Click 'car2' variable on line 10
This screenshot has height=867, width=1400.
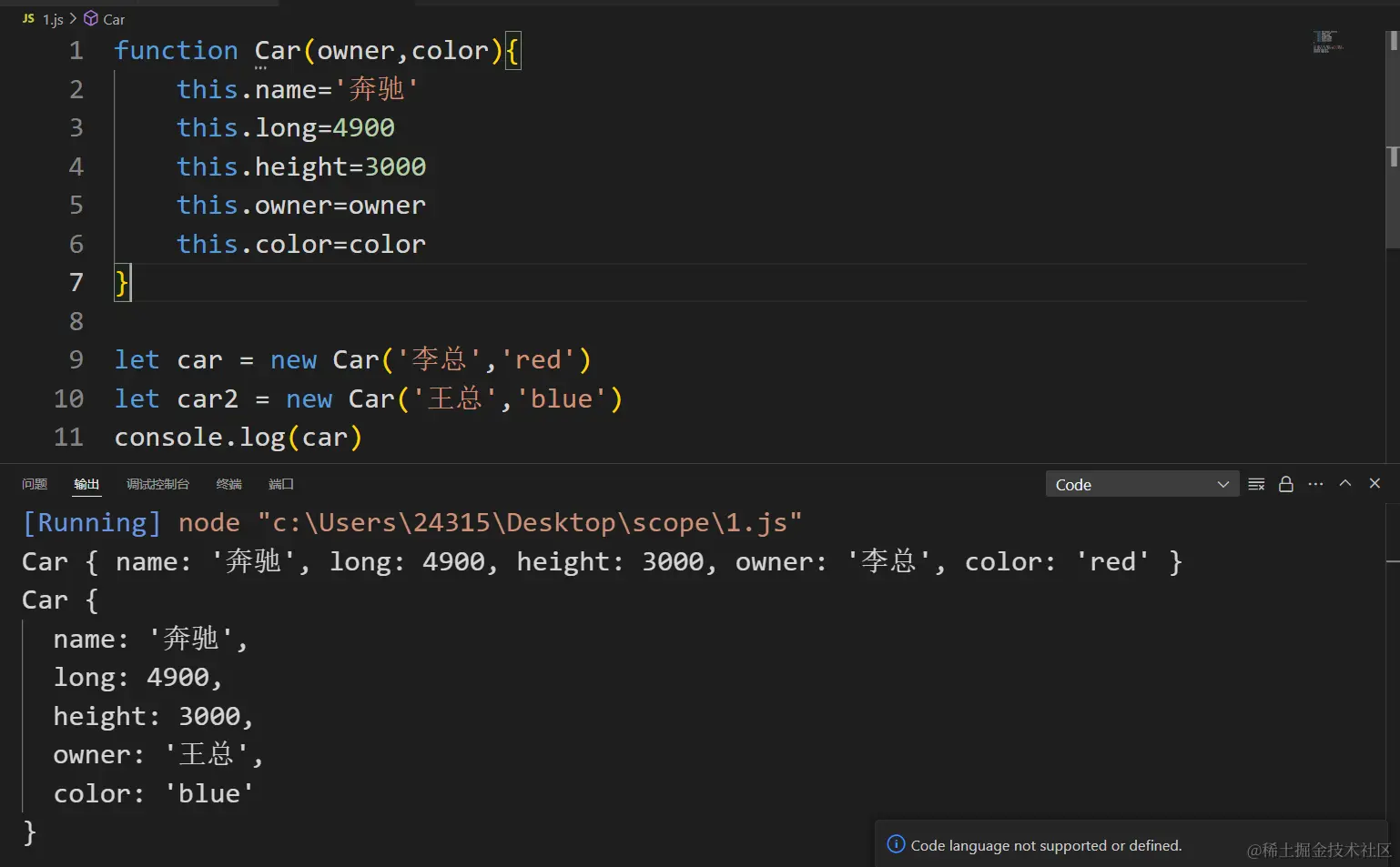(208, 399)
